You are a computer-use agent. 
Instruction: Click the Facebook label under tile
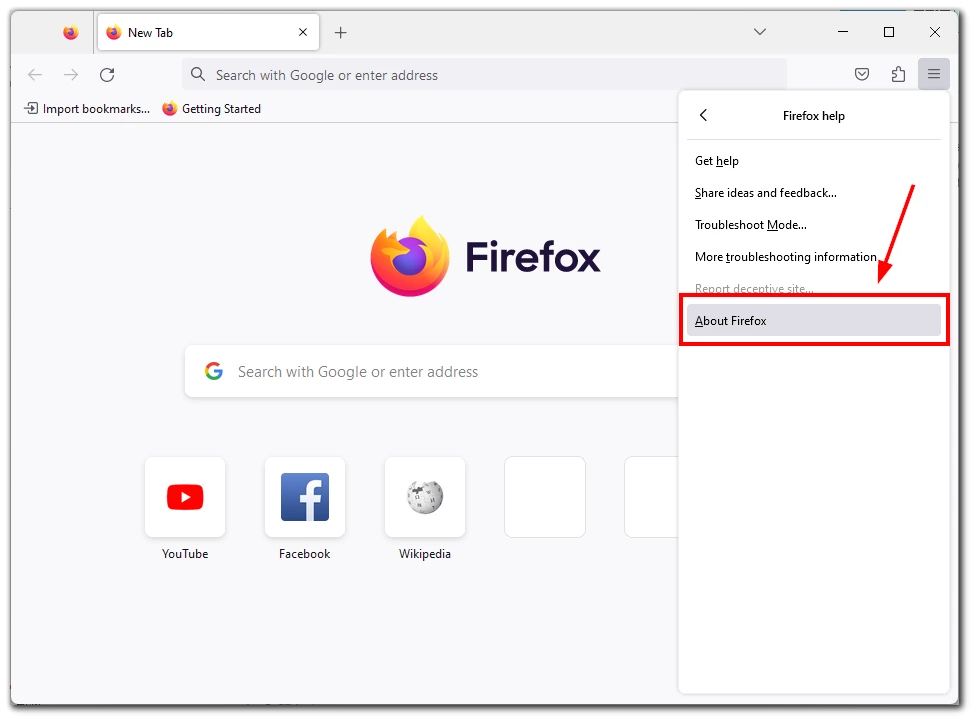tap(305, 553)
